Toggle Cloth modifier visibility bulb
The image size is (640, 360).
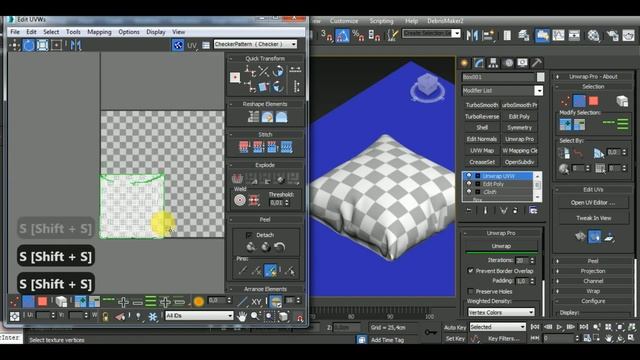click(469, 191)
